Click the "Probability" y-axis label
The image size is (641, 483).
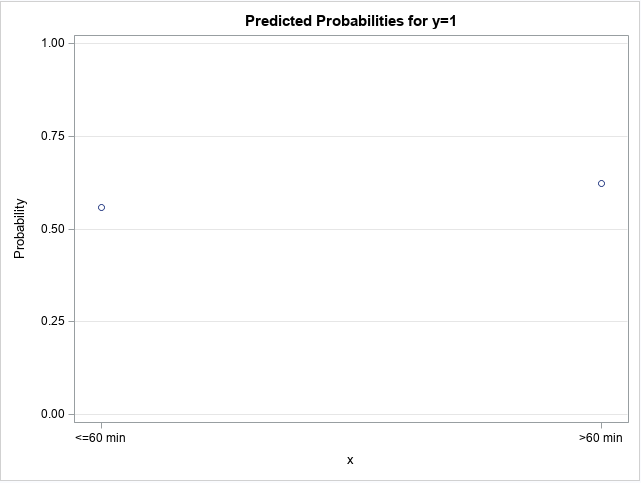(20, 229)
